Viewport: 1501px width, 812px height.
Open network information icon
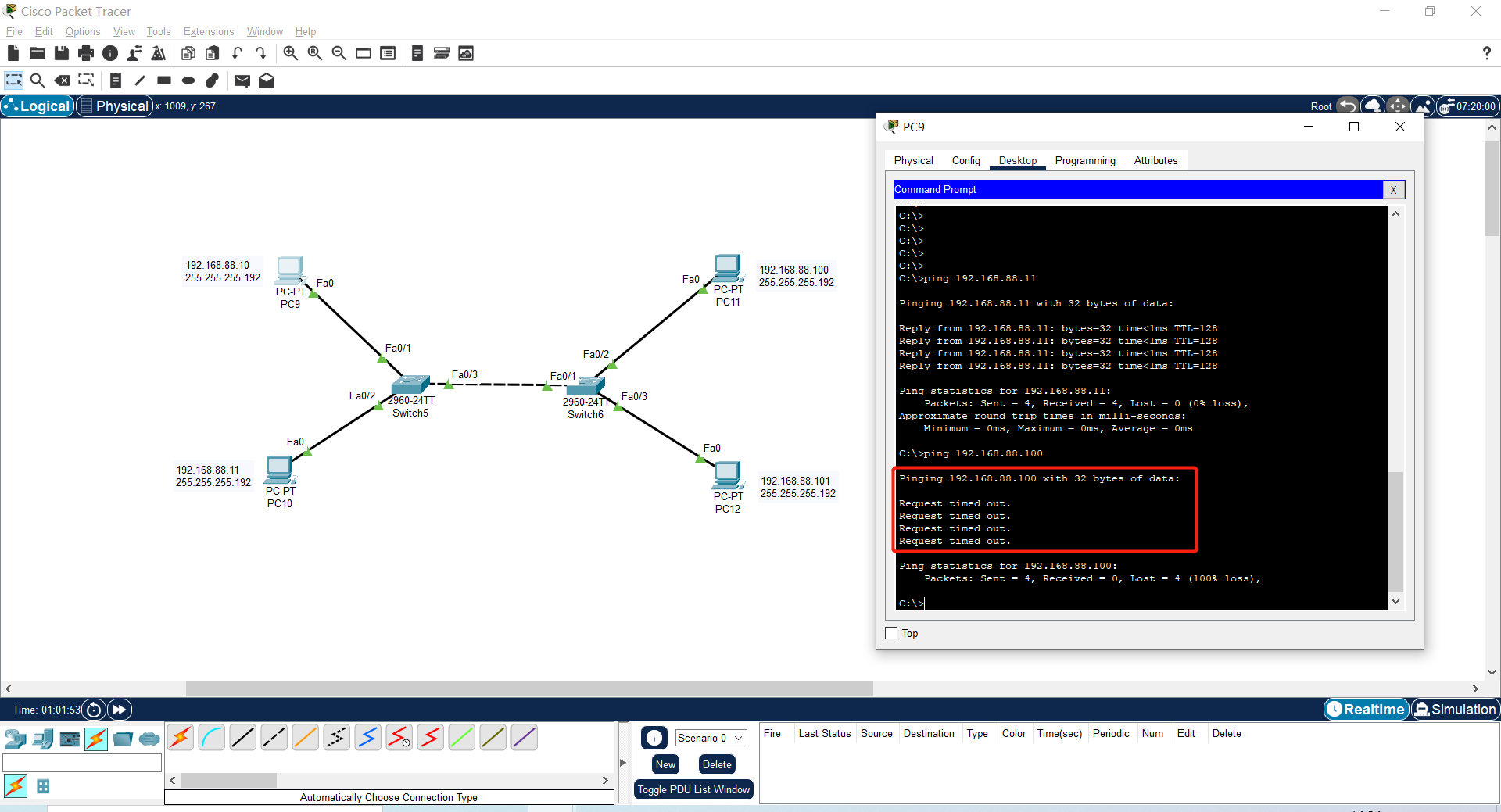(x=110, y=53)
